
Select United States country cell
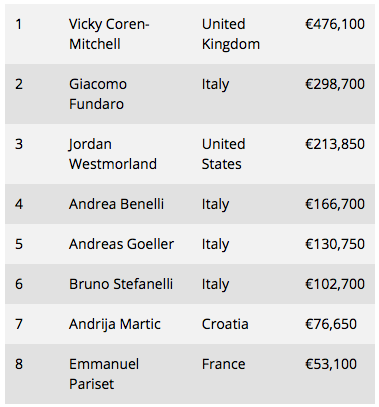223,154
